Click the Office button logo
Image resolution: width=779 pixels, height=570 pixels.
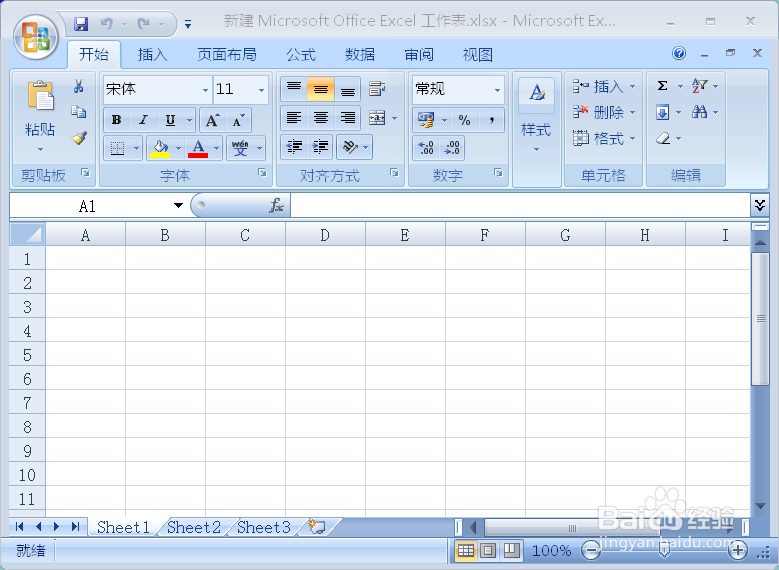(36, 38)
